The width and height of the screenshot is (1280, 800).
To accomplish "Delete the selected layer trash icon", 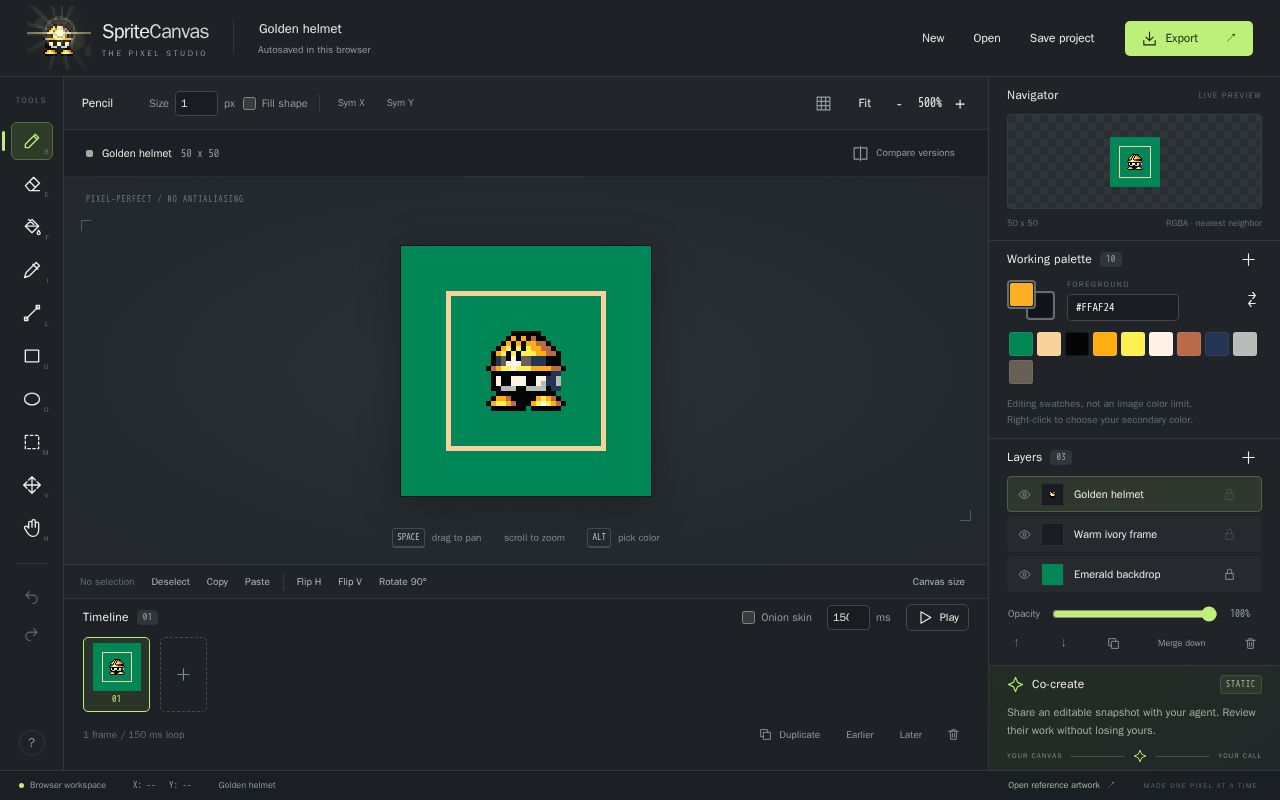I will (1250, 643).
